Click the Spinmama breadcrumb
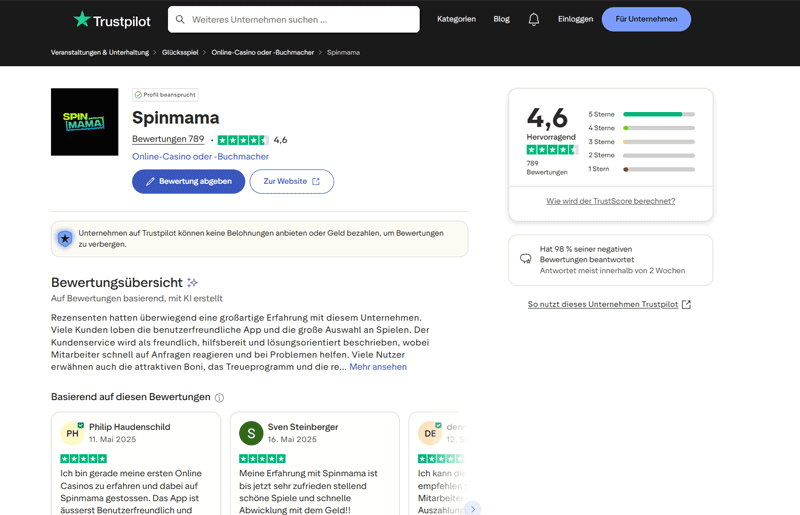The height and width of the screenshot is (515, 800). pos(343,52)
